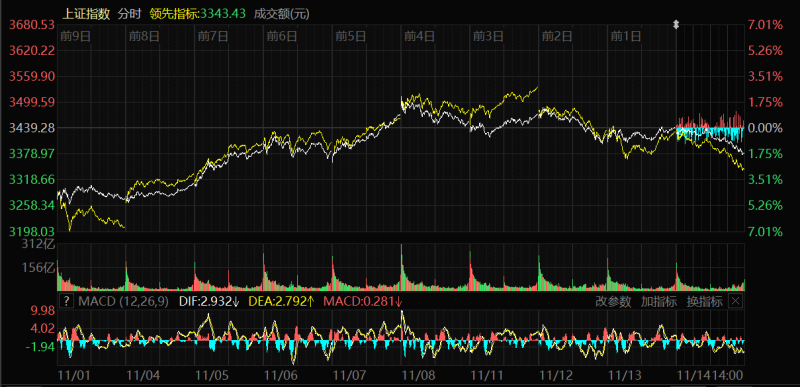Click the 11/13 date label
This screenshot has width=800, height=387.
pos(626,376)
